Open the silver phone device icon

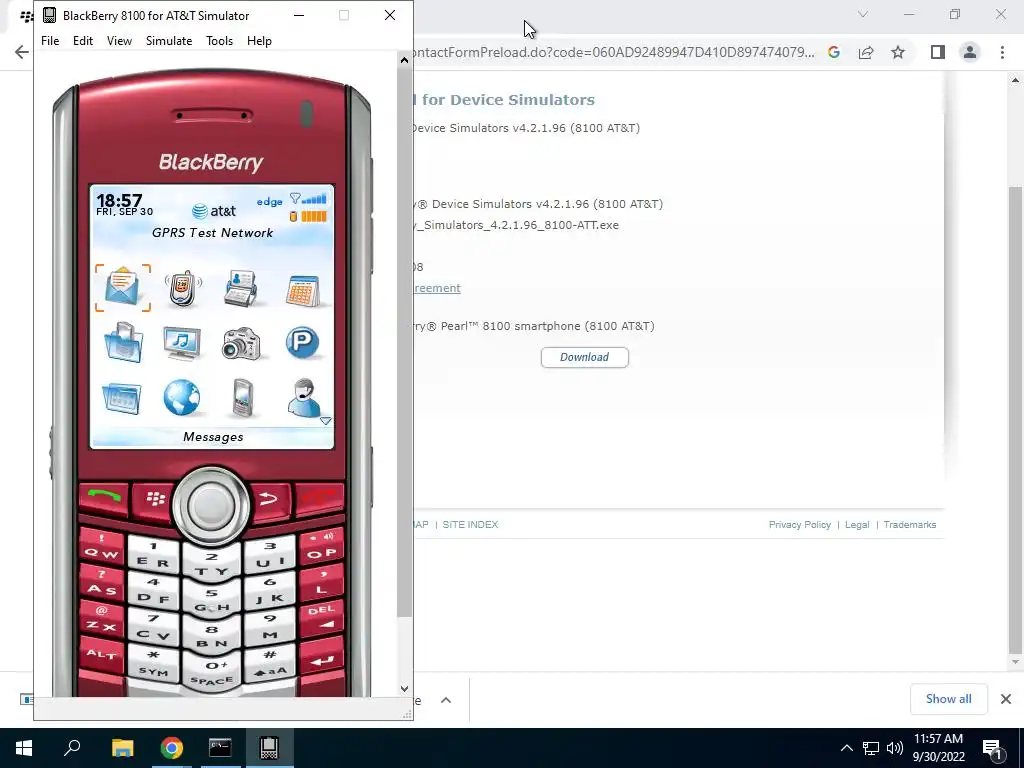(x=242, y=398)
